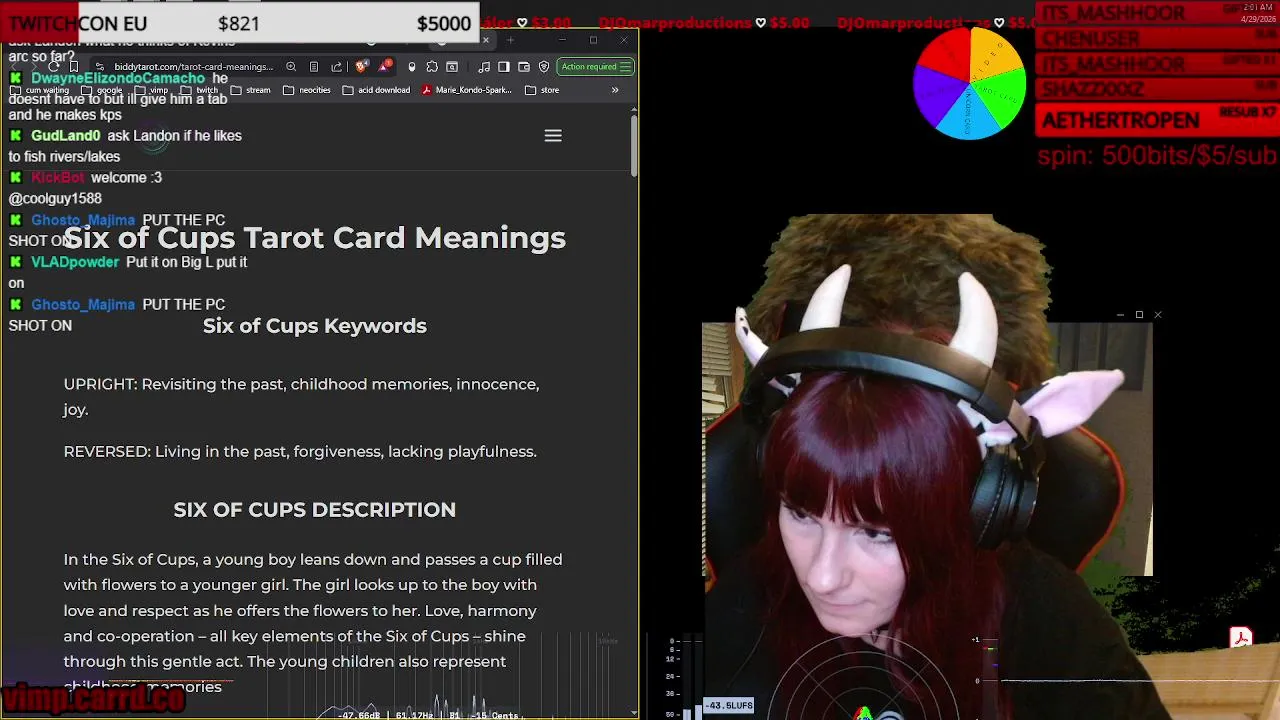Viewport: 1280px width, 720px height.
Task: Open the Biddy Tarot hamburger menu
Action: (553, 136)
